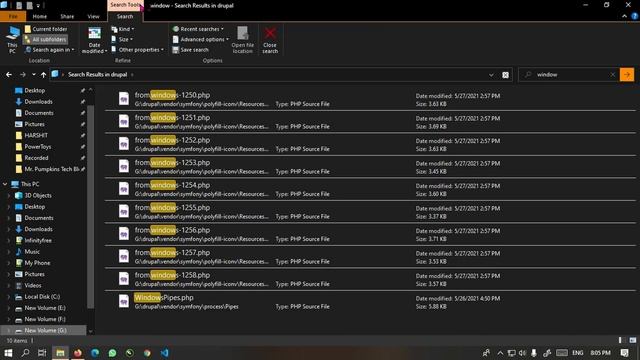This screenshot has height=360, width=640.
Task: Expand the 3D Objects tree node
Action: 9,196
